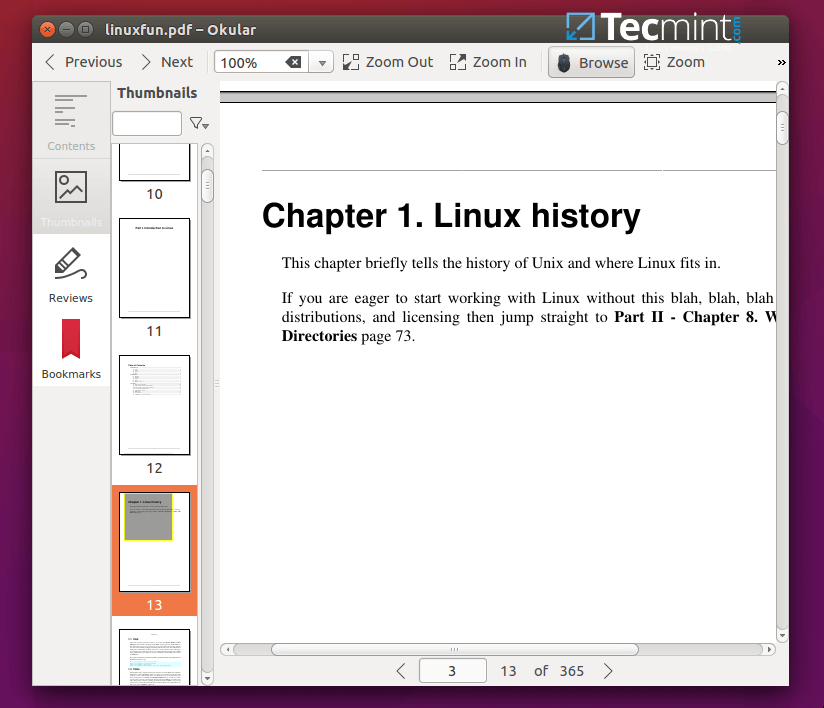Enable Browse mouse mode
This screenshot has height=708, width=824.
590,62
